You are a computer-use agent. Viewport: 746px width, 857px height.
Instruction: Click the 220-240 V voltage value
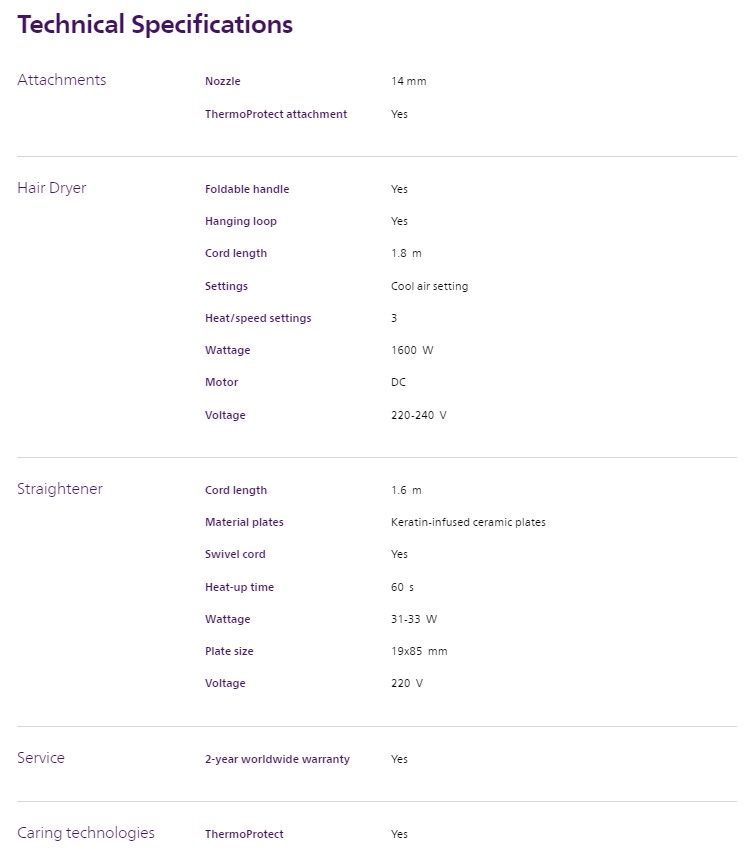[418, 415]
